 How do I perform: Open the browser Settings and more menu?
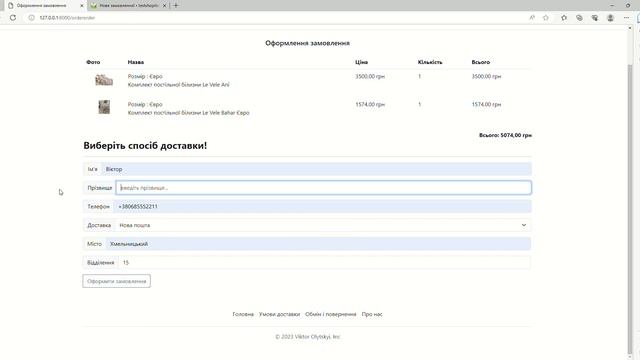click(627, 18)
